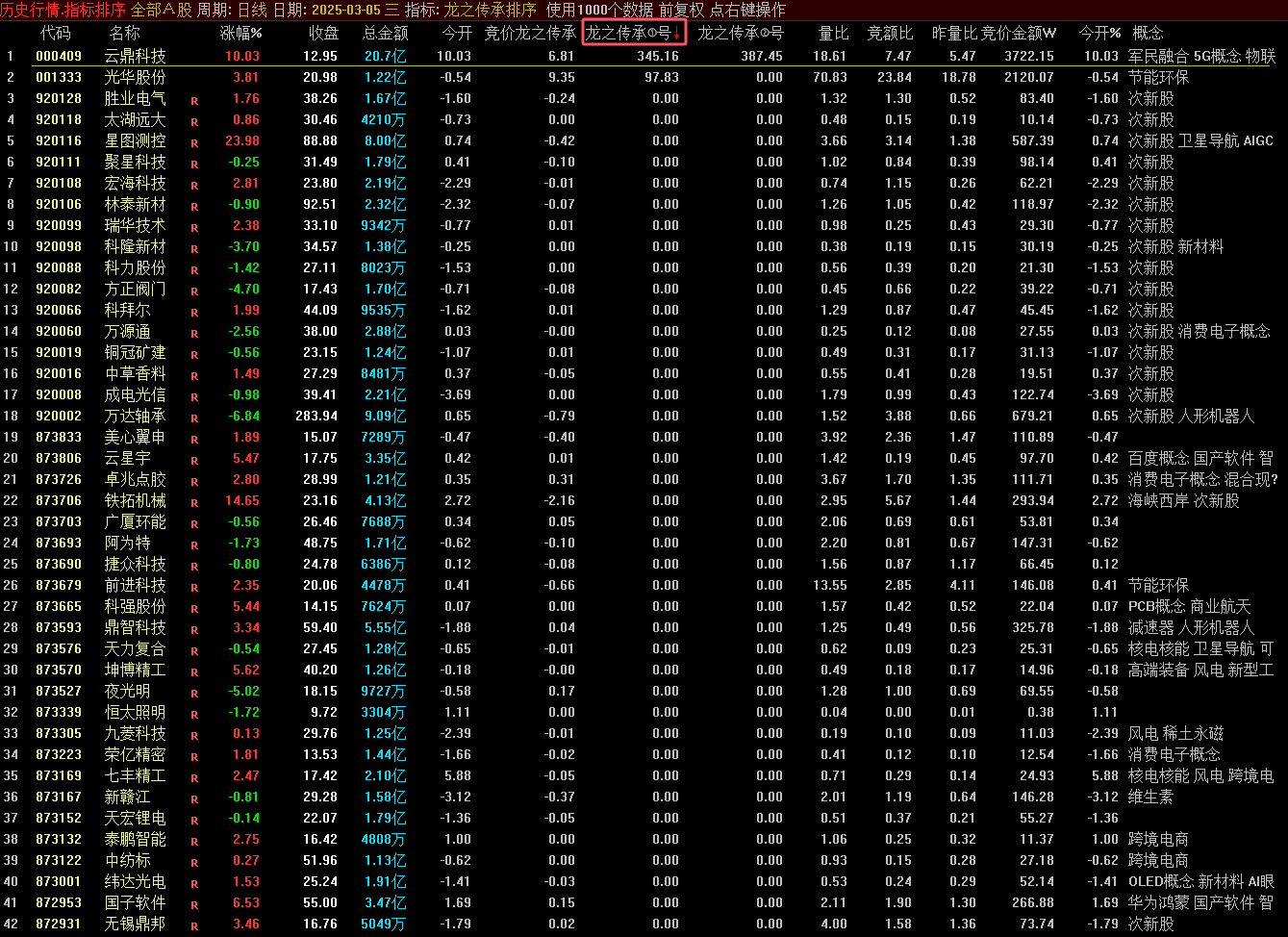Click the R marker in 国子软件 row

(194, 904)
